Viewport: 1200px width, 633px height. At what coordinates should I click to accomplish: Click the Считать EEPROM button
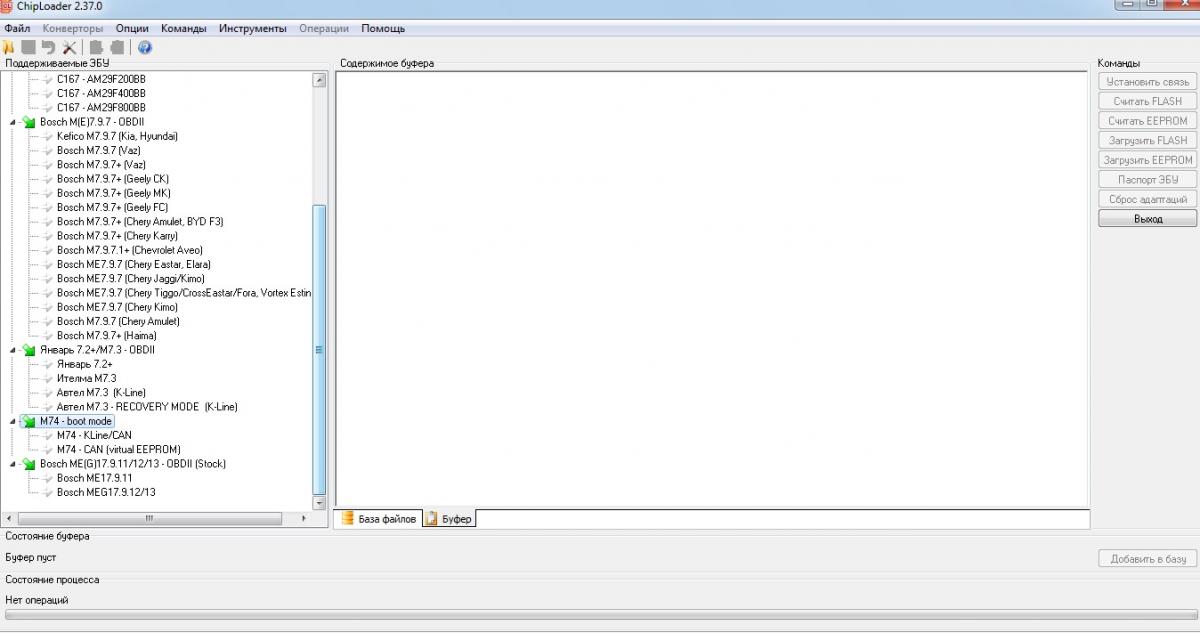coord(1148,121)
